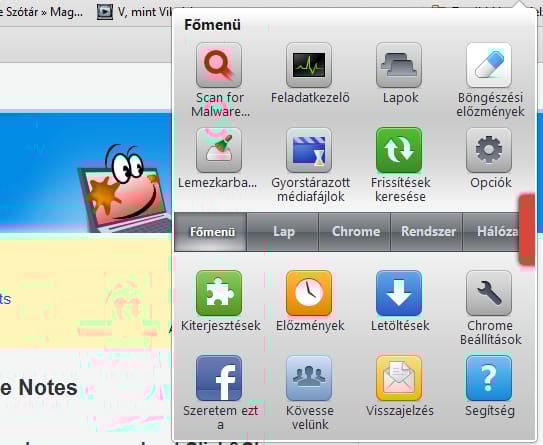Select the Böngészési előzmények eraser icon
This screenshot has height=445, width=543.
tap(489, 65)
